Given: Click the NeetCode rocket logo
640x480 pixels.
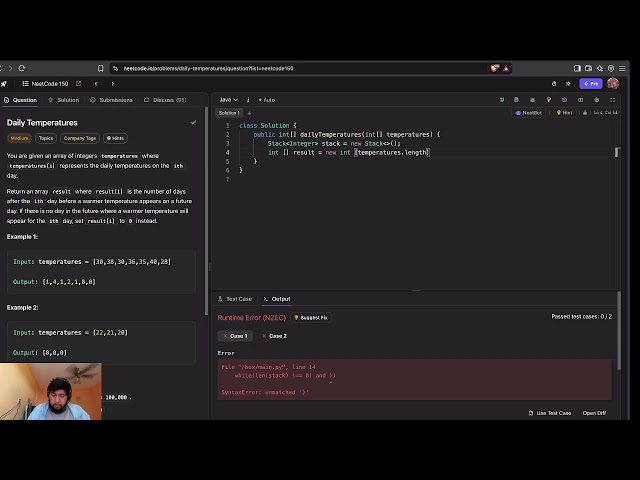Looking at the screenshot, I should [x=4, y=84].
